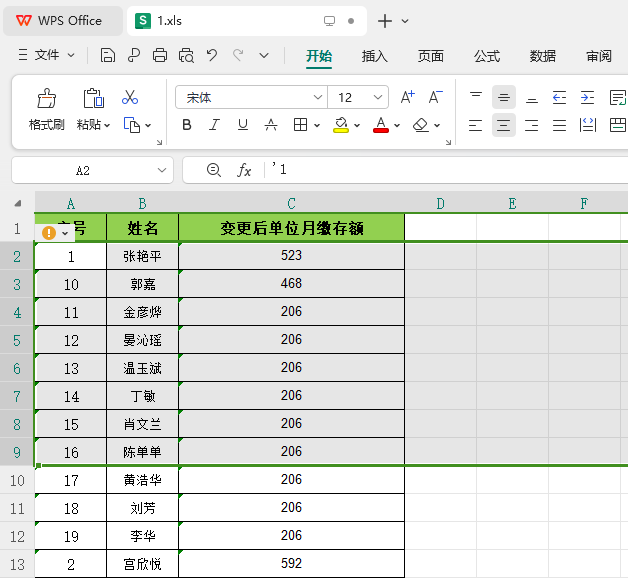Increase font size with A+ icon
This screenshot has width=628, height=578.
point(408,97)
